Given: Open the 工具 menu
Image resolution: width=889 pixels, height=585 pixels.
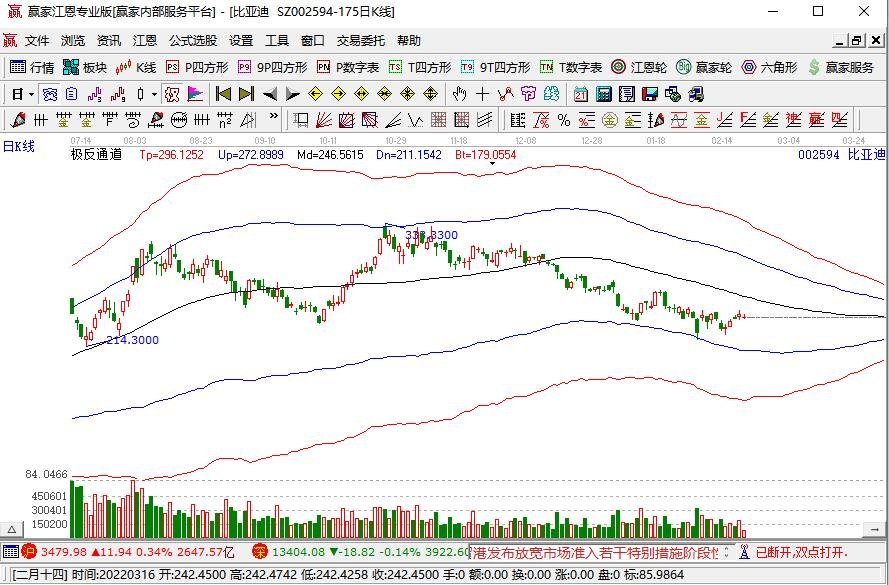Looking at the screenshot, I should (277, 40).
